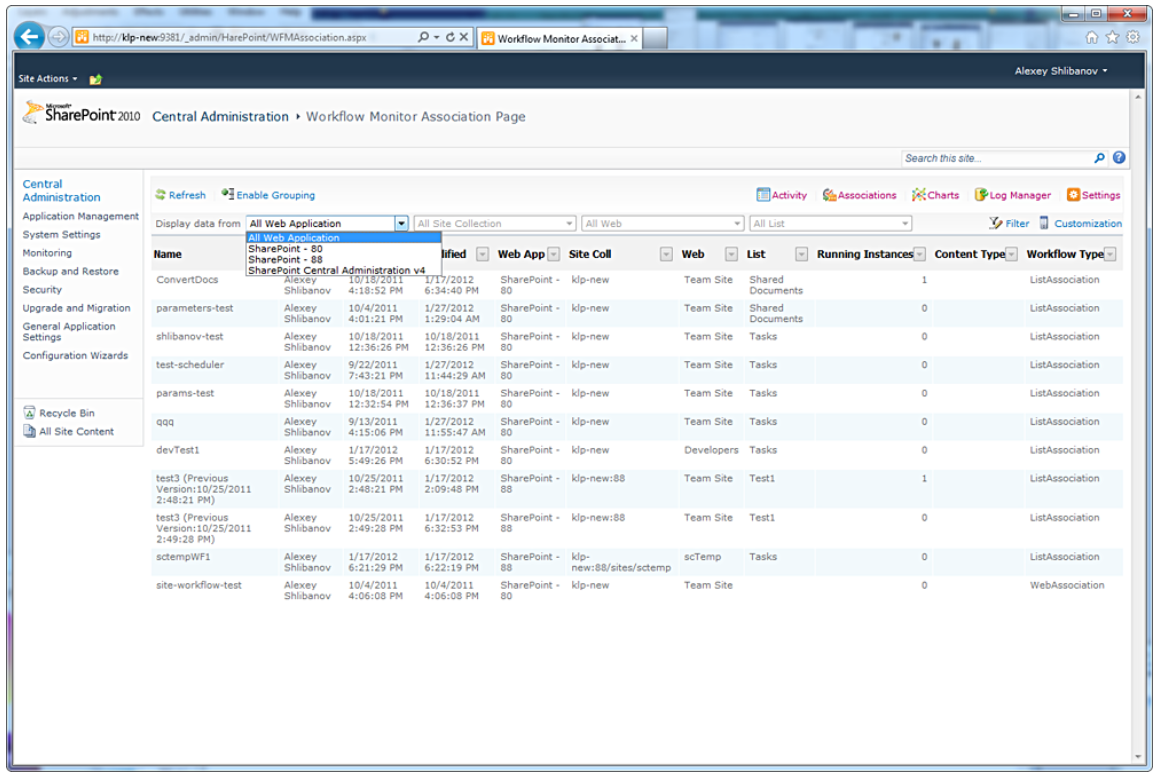The height and width of the screenshot is (782, 1159).
Task: Open the Activity view icon
Action: [763, 195]
